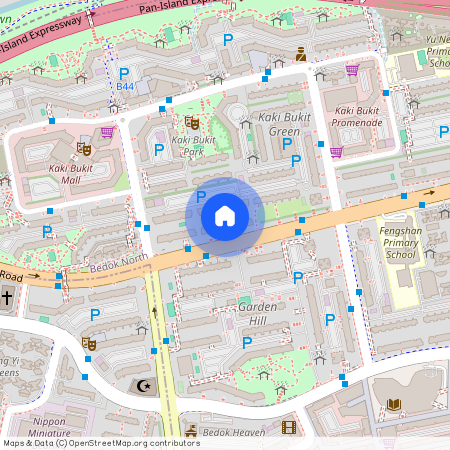Viewport: 450px width, 450px height.
Task: Click the Garden Hill label
Action: click(x=258, y=314)
